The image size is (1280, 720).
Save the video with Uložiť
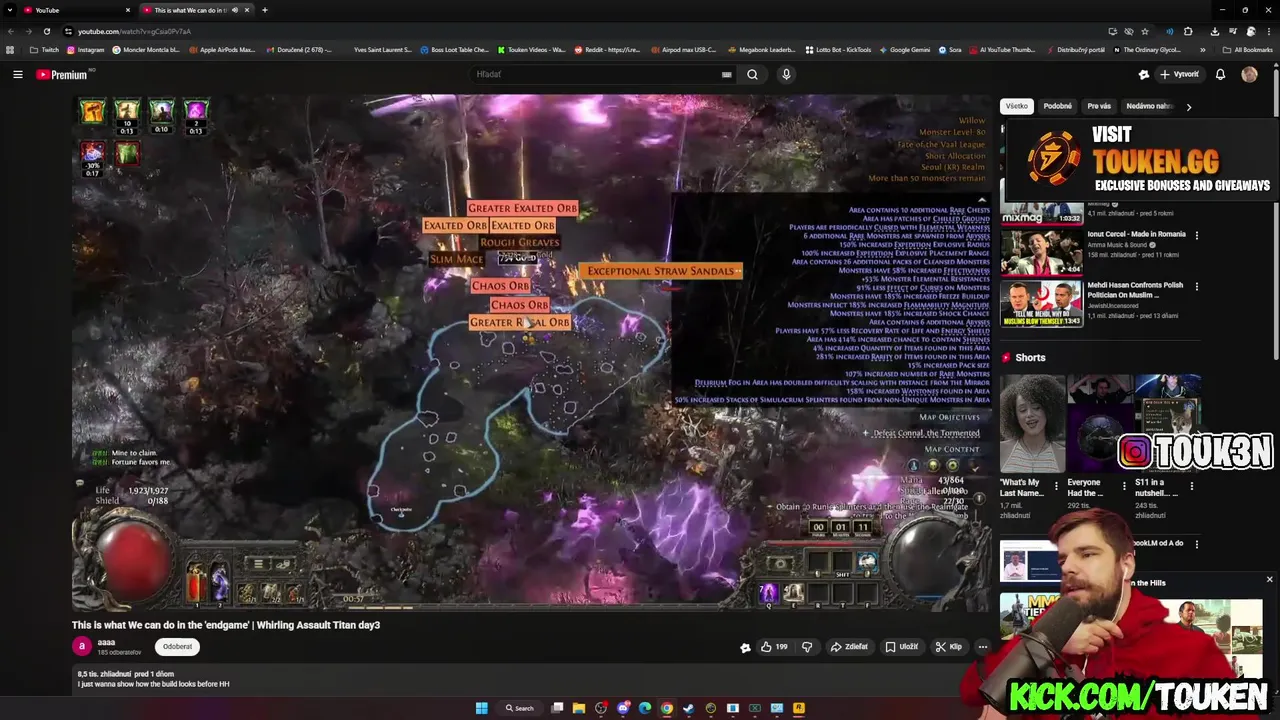pyautogui.click(x=902, y=647)
